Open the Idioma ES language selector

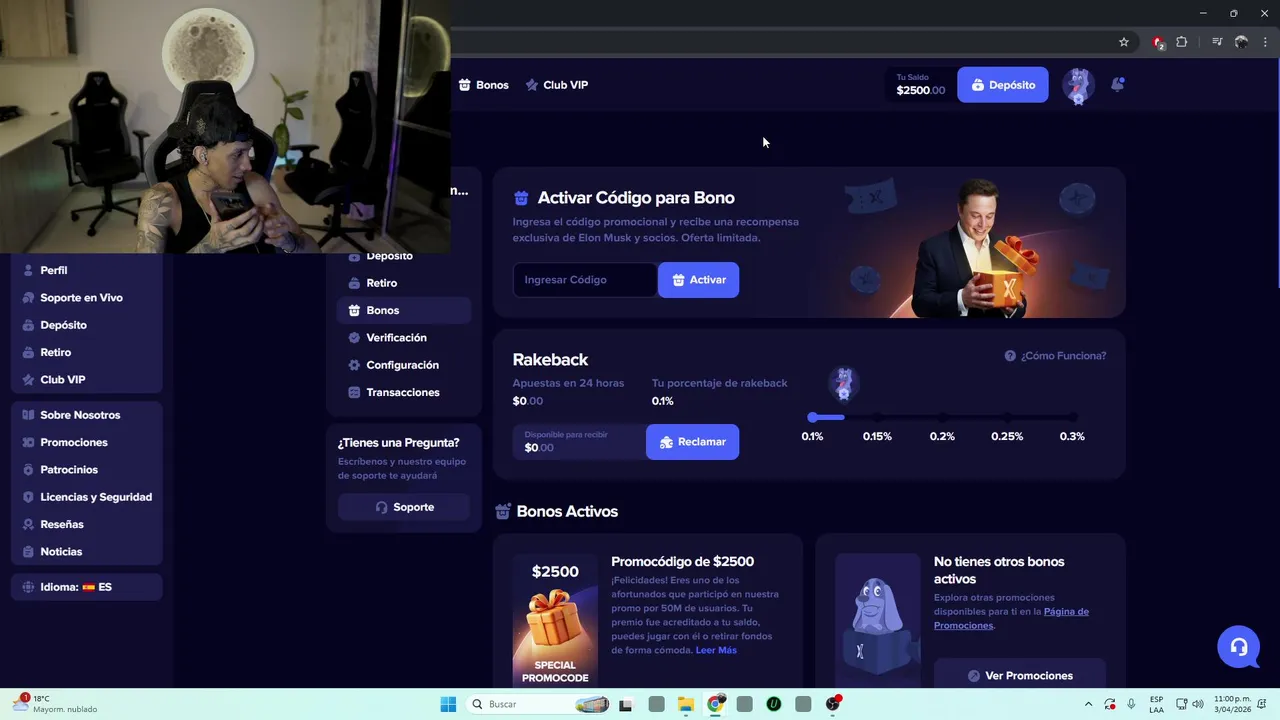(x=87, y=587)
